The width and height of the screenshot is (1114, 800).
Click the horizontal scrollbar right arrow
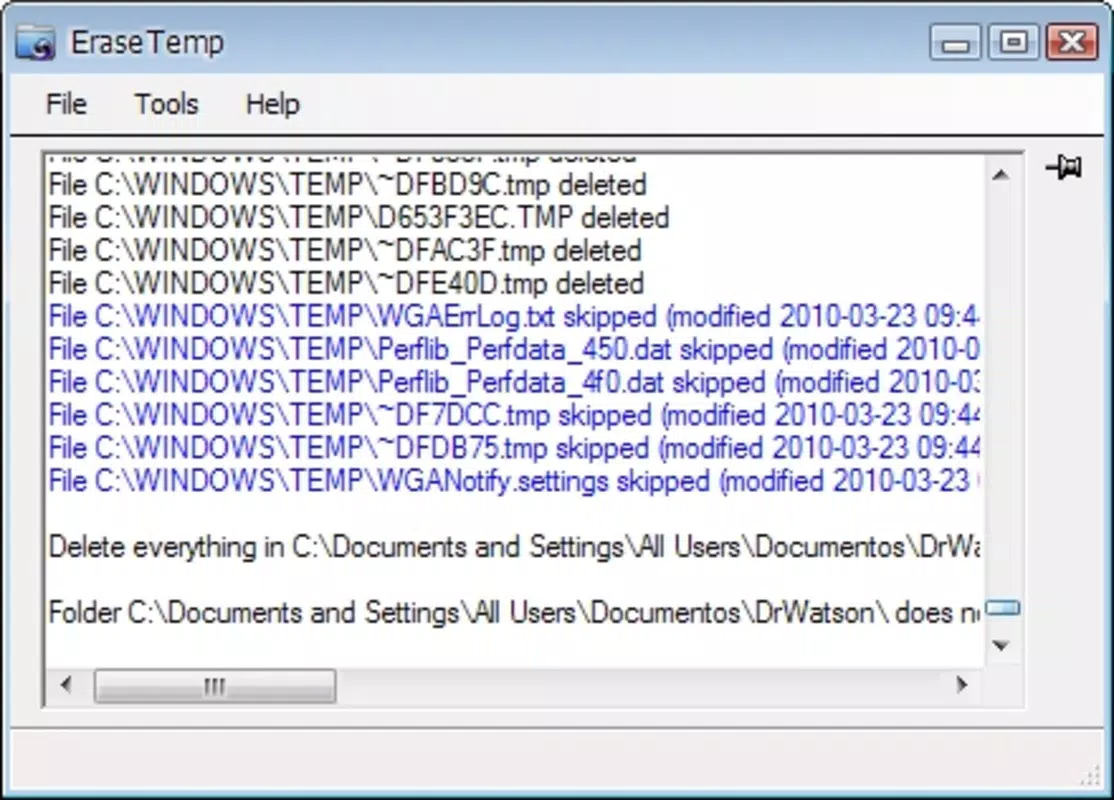coord(961,685)
